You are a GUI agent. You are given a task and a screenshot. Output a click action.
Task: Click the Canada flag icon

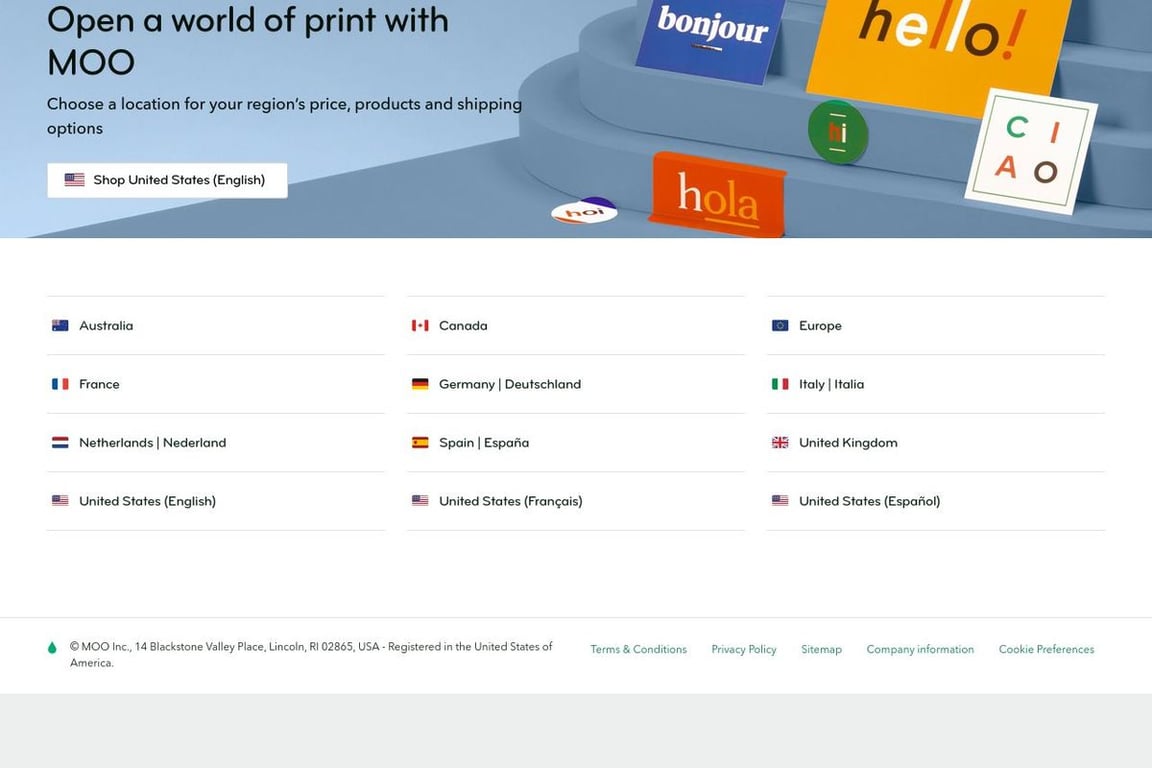[420, 326]
